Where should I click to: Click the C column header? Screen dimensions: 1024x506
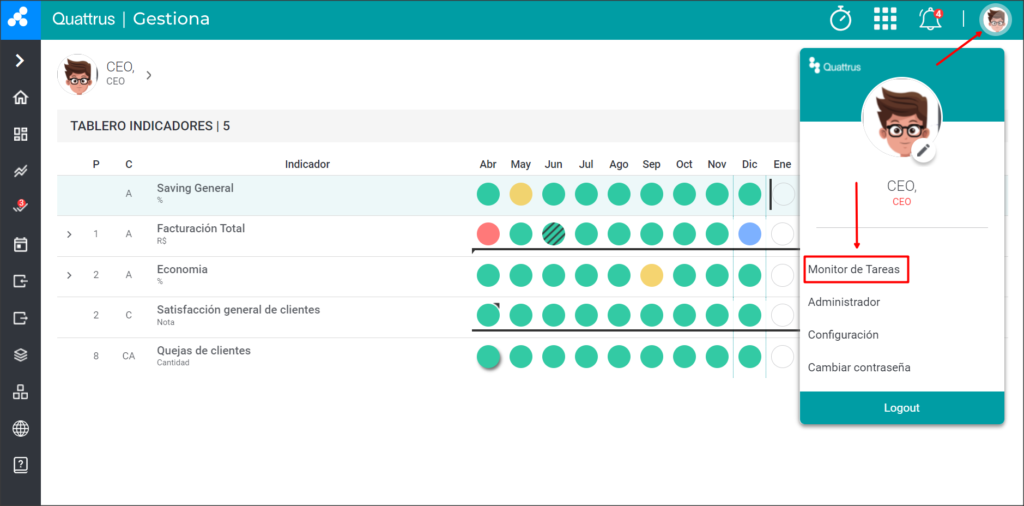pyautogui.click(x=129, y=165)
